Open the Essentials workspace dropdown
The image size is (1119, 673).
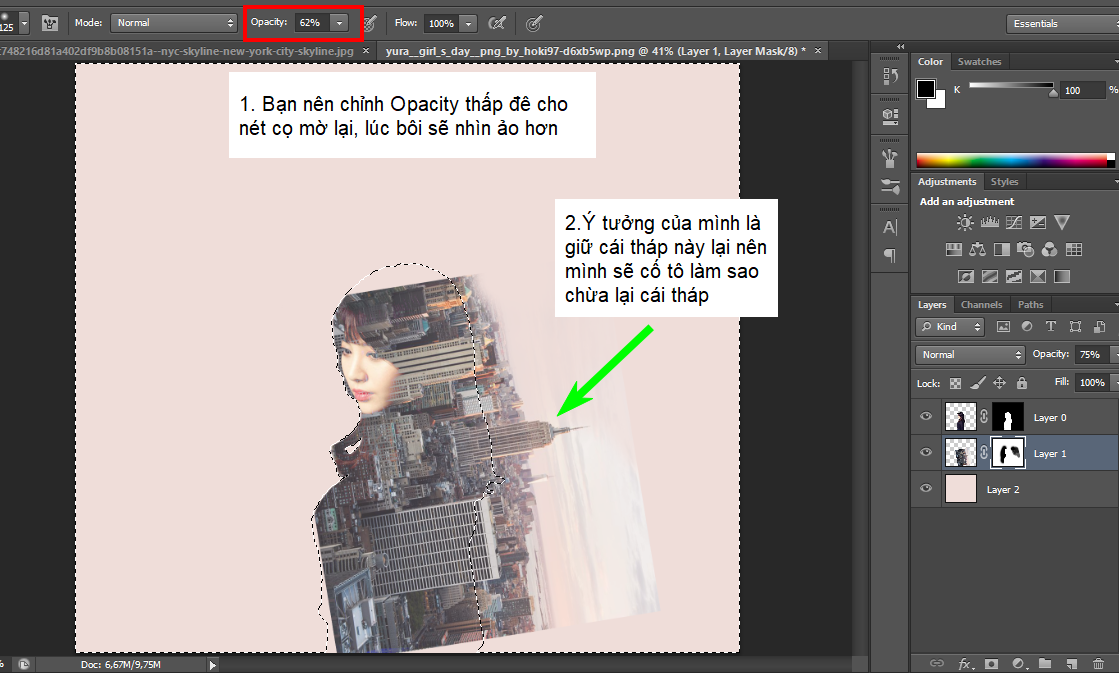click(x=1060, y=23)
